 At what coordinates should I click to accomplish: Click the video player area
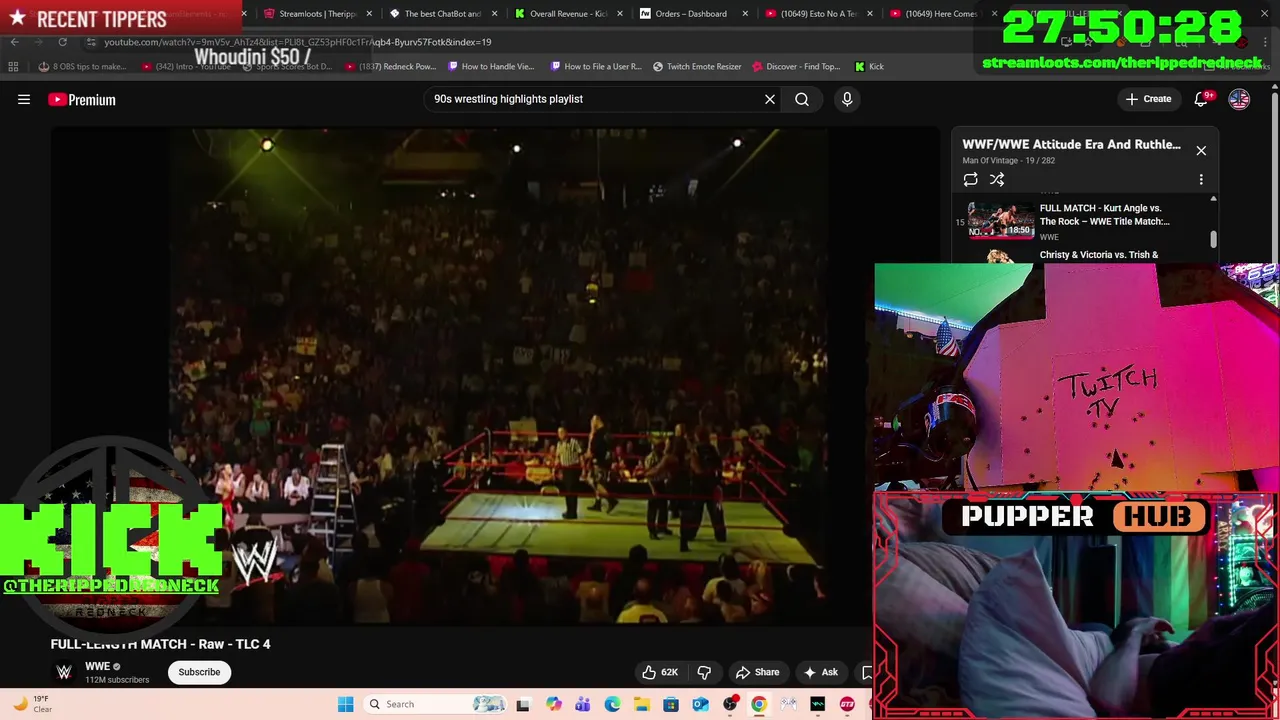click(x=496, y=376)
